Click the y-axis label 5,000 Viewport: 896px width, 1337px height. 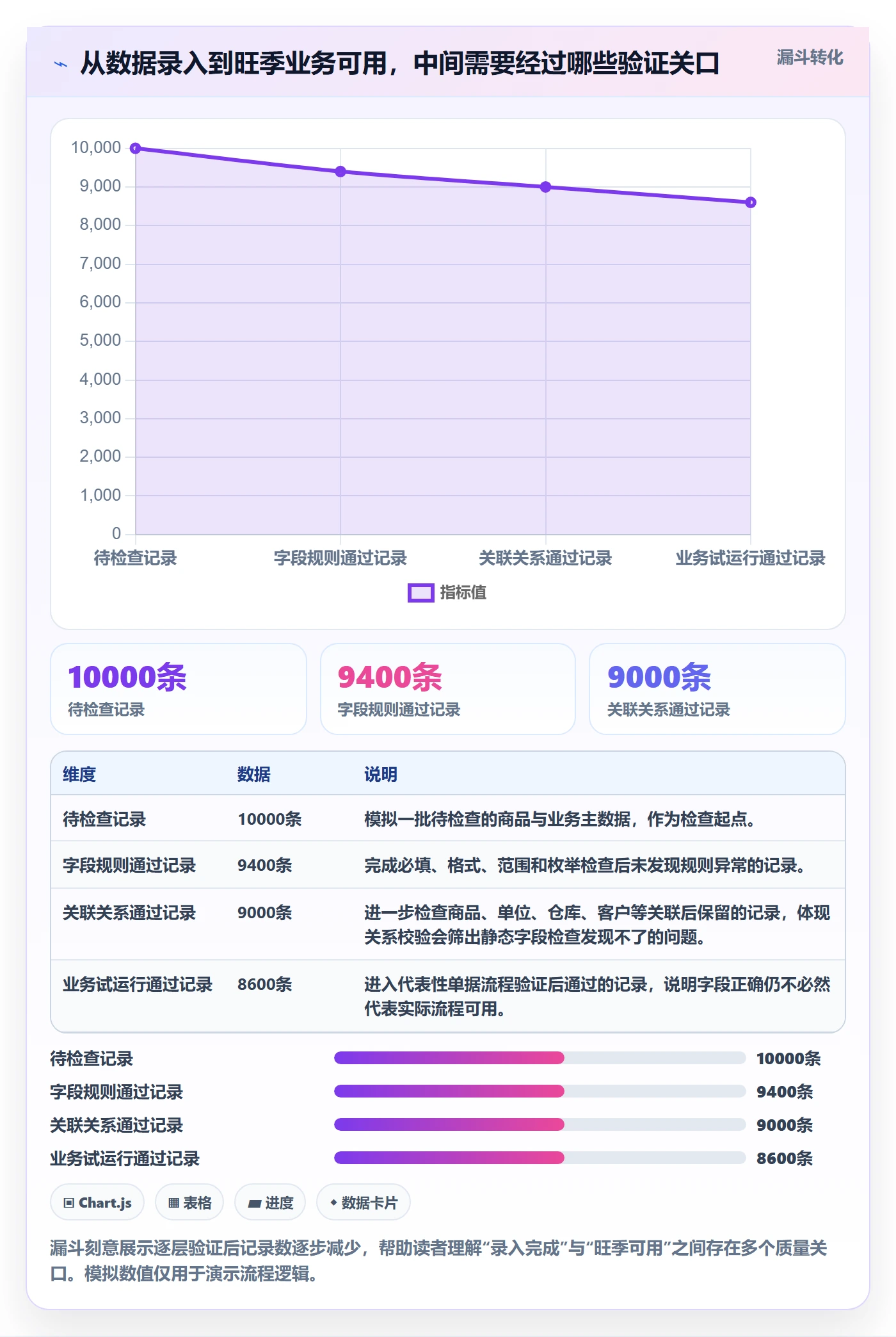[x=100, y=341]
